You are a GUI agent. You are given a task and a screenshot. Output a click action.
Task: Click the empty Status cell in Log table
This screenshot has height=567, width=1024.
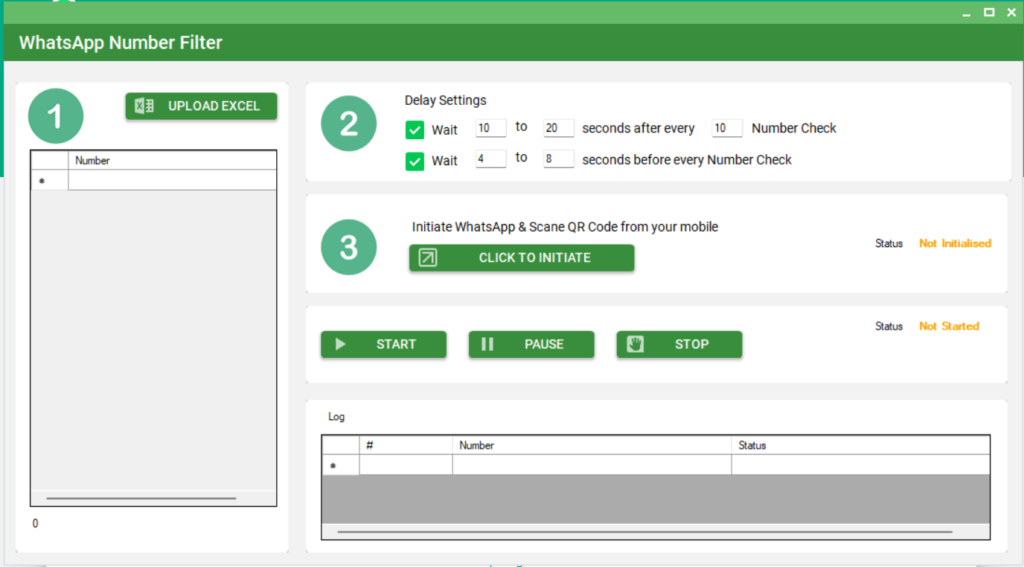tap(861, 465)
